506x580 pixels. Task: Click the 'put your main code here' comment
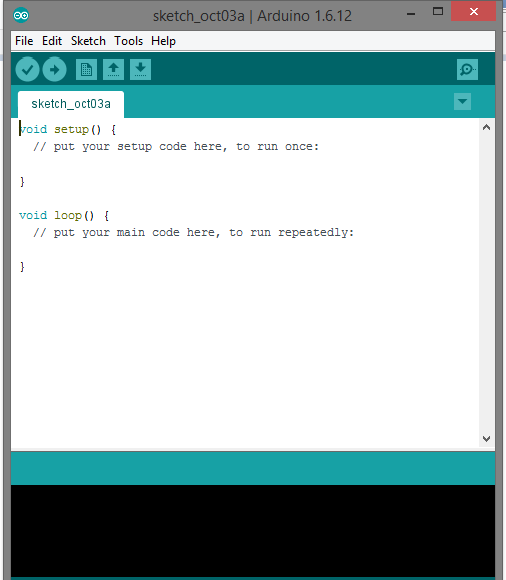click(193, 233)
